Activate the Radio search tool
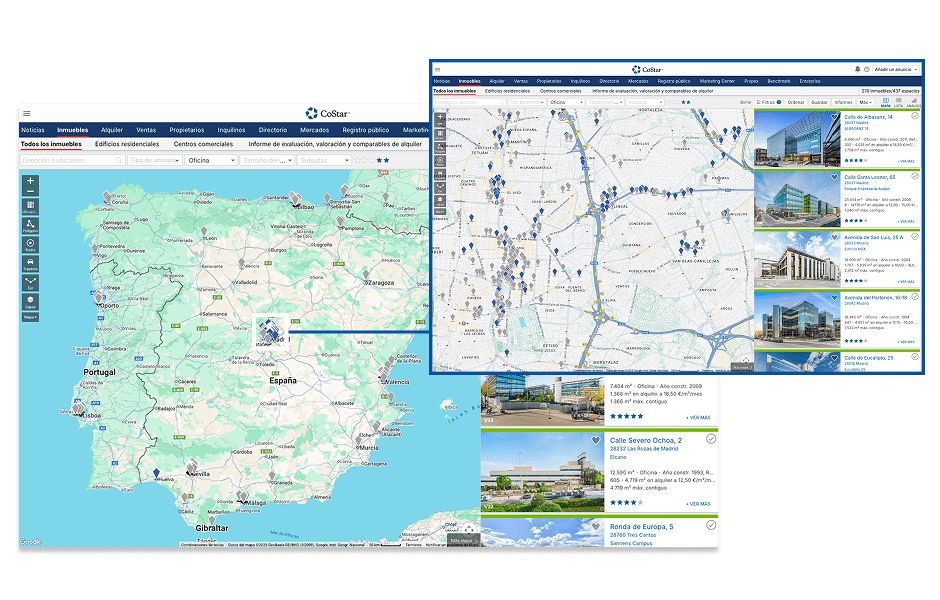 point(30,244)
